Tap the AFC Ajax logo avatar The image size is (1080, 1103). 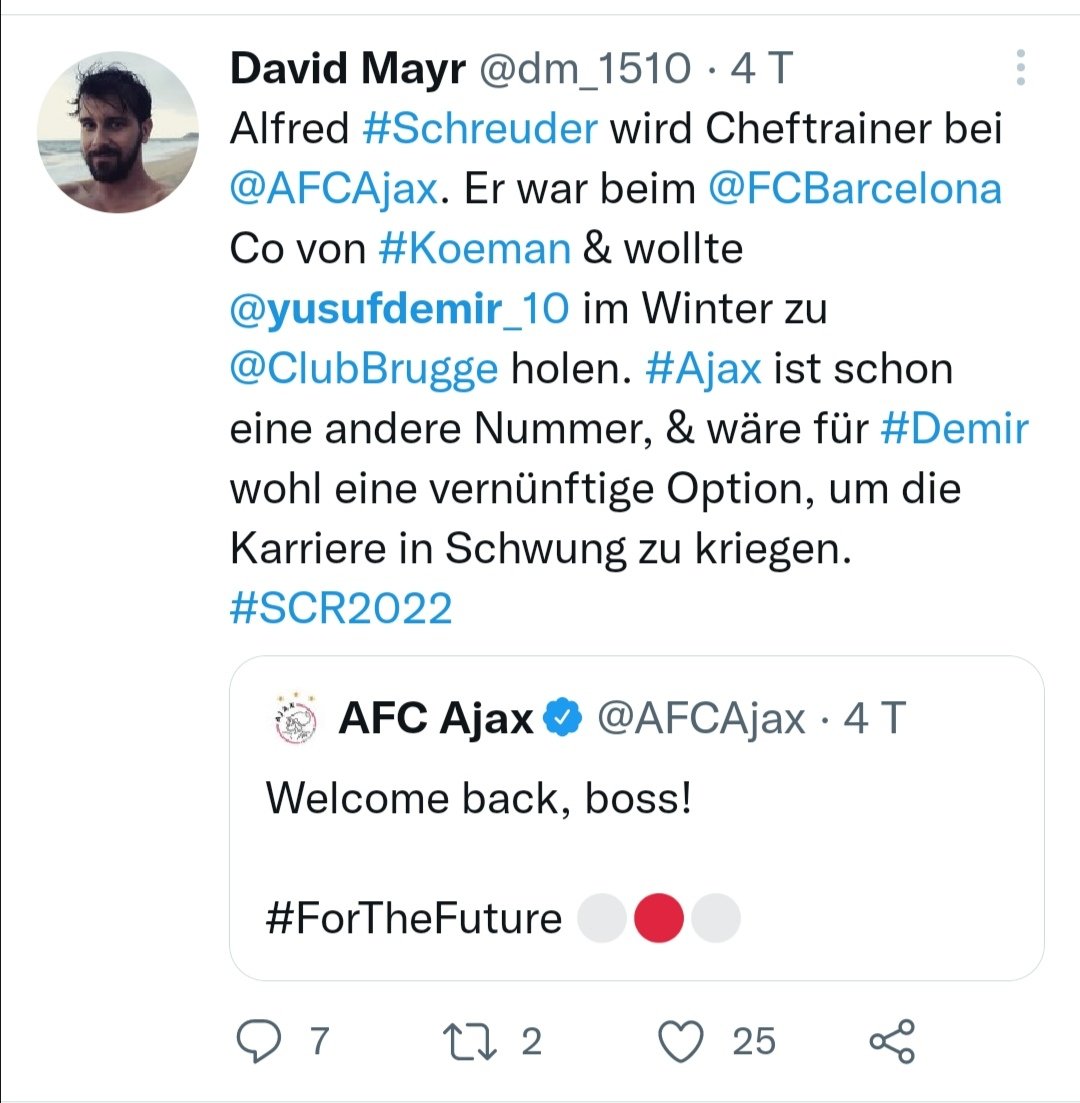point(296,719)
